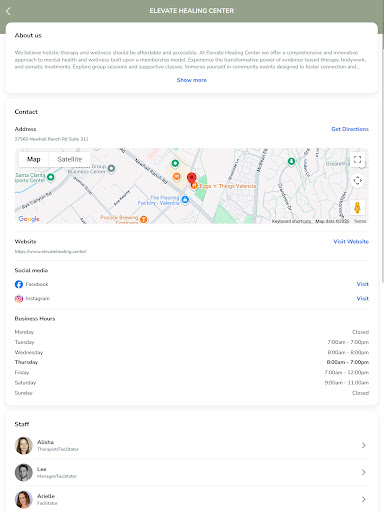
Task: Expand About us with Show more
Action: [191, 80]
